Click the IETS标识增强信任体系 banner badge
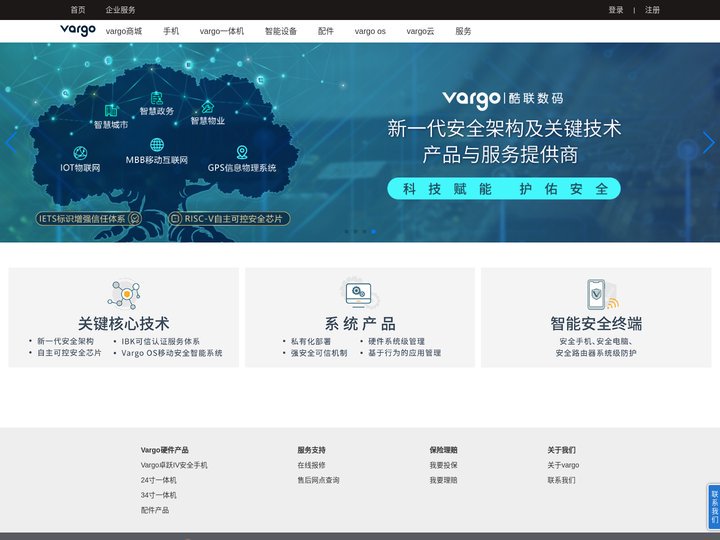 tap(89, 219)
